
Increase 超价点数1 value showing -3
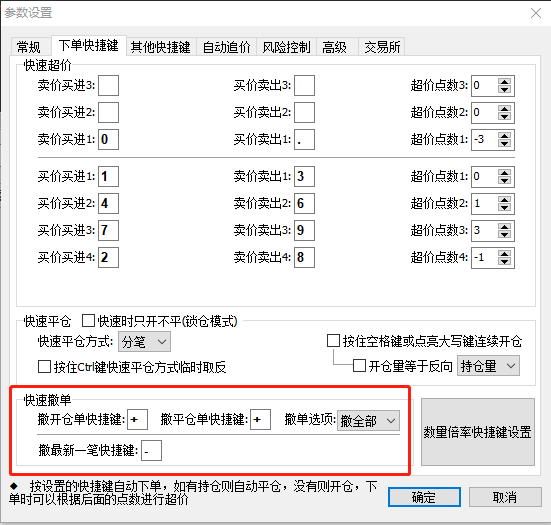(505, 136)
